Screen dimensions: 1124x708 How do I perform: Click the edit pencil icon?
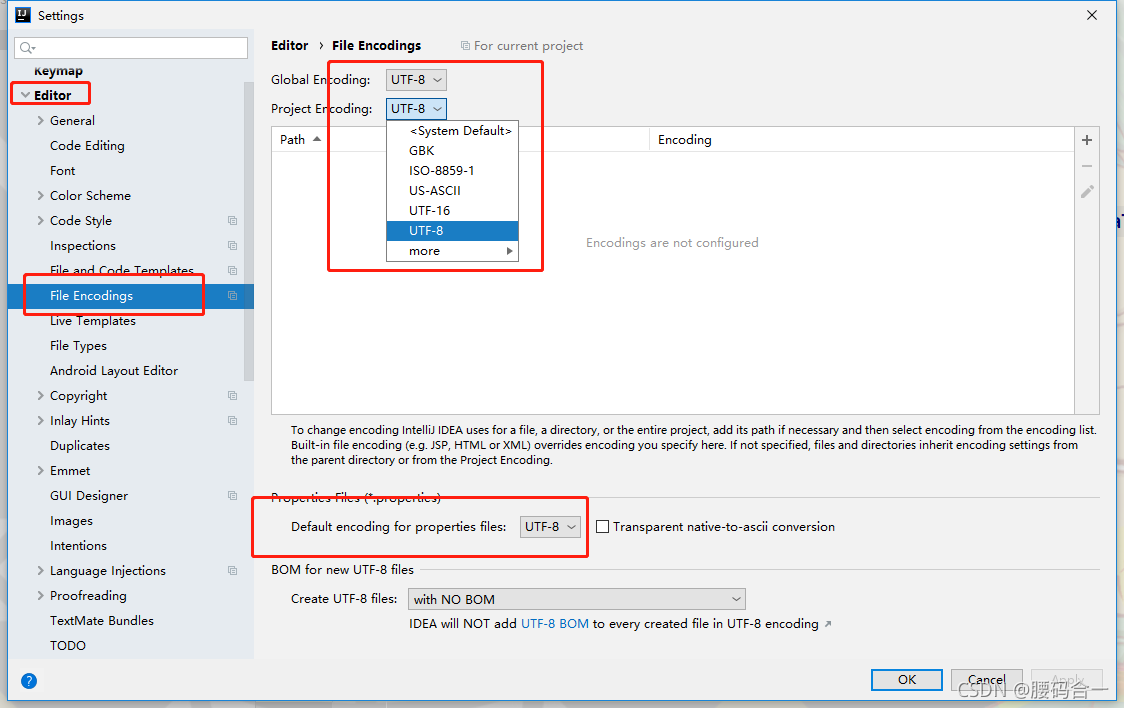(x=1087, y=191)
